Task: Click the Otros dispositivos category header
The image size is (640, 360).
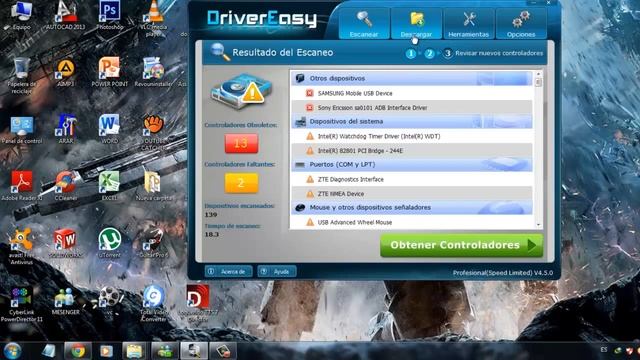Action: pyautogui.click(x=412, y=78)
